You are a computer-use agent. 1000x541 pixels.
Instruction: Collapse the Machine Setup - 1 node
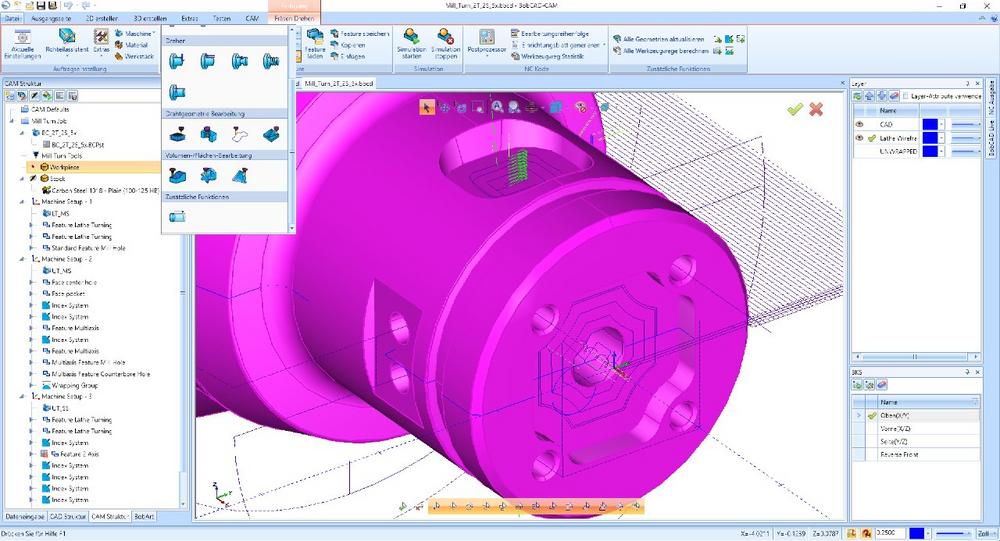22,202
